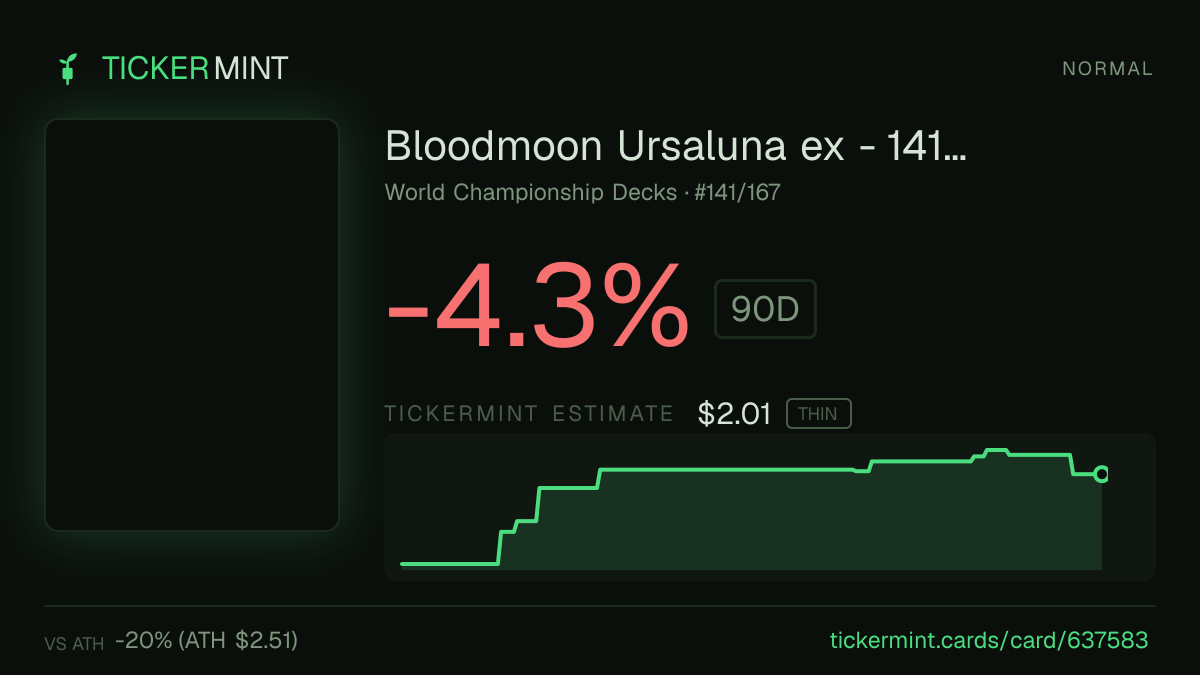1200x675 pixels.
Task: Click the NORMAL variant label
Action: [1107, 69]
